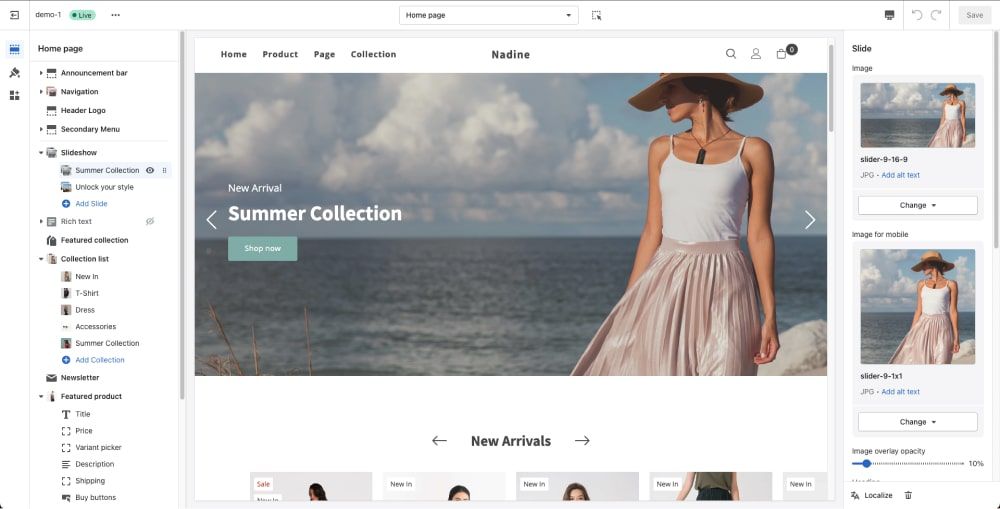
Task: Open the Sections sidebar icon
Action: click(x=15, y=49)
